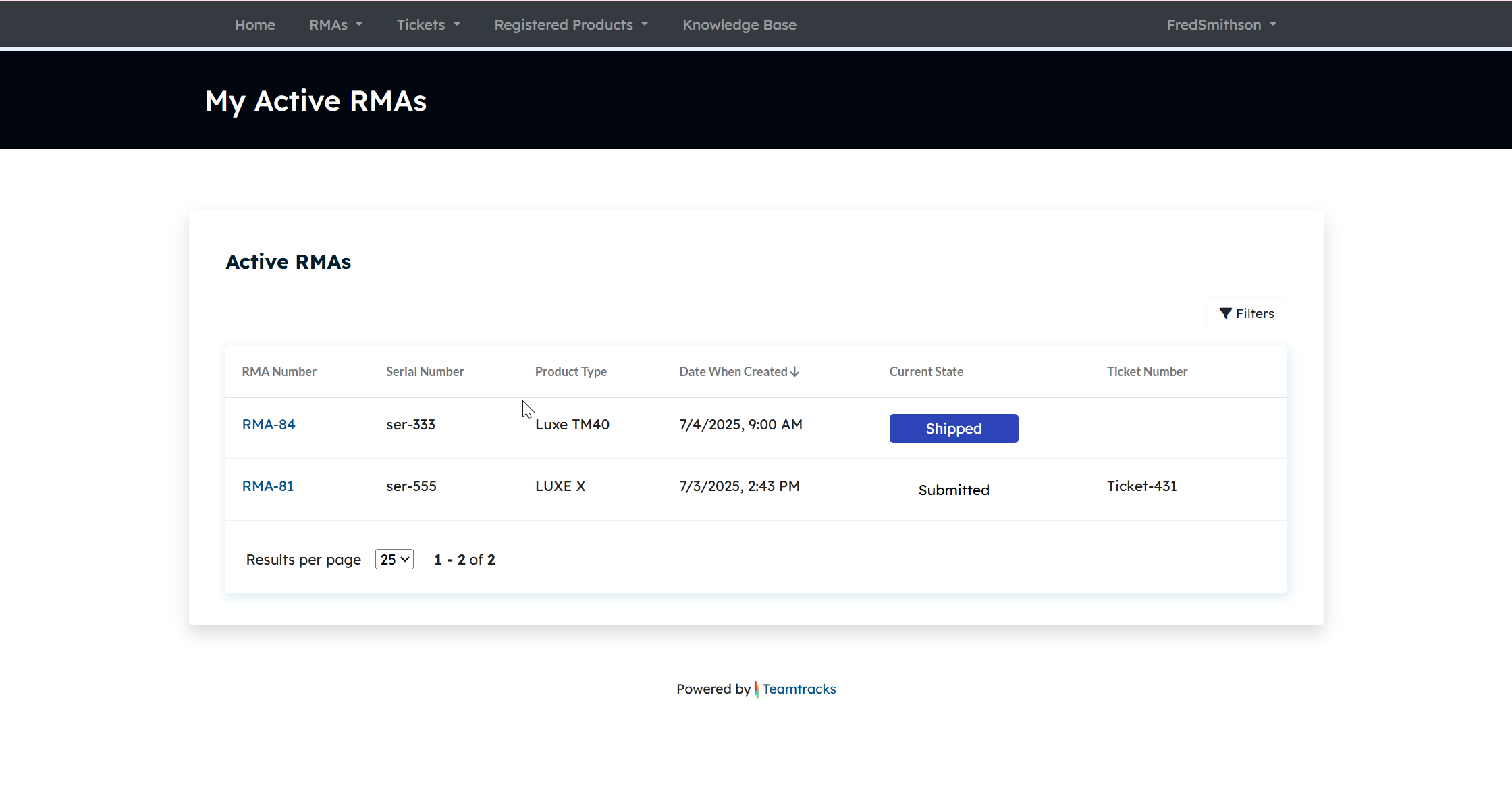
Task: Select the Ticket-431 cell
Action: pyautogui.click(x=1141, y=486)
